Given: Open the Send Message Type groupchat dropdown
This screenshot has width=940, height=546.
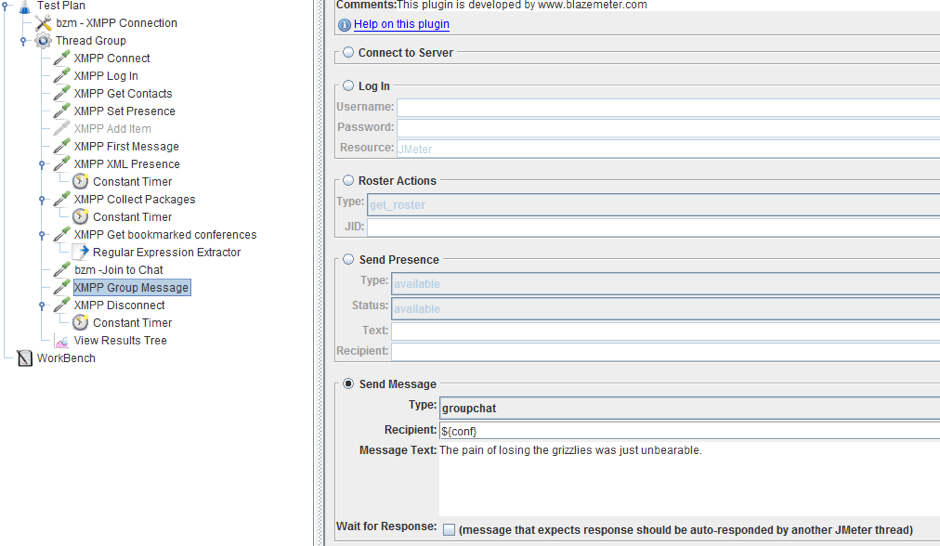Looking at the screenshot, I should (689, 408).
